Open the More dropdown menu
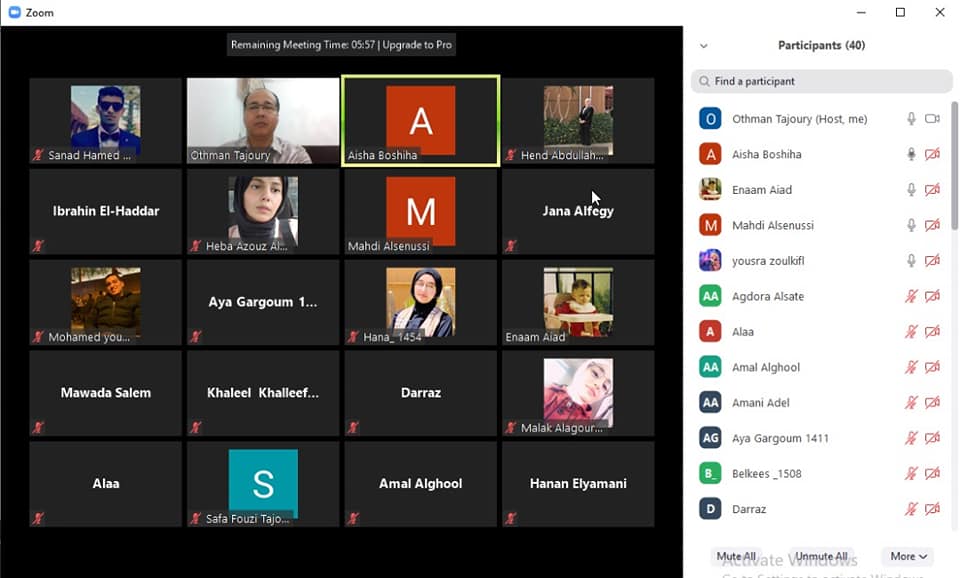 [909, 556]
